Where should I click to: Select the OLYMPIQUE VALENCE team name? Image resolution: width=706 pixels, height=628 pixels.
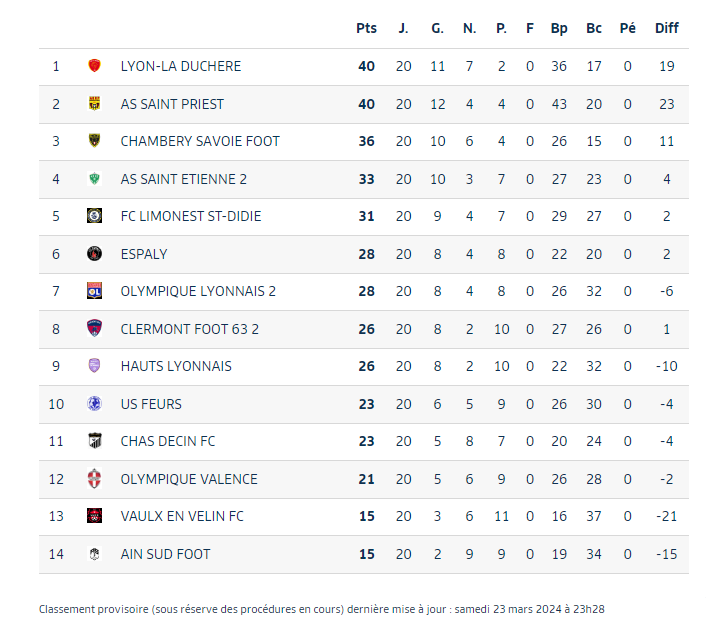click(x=189, y=479)
